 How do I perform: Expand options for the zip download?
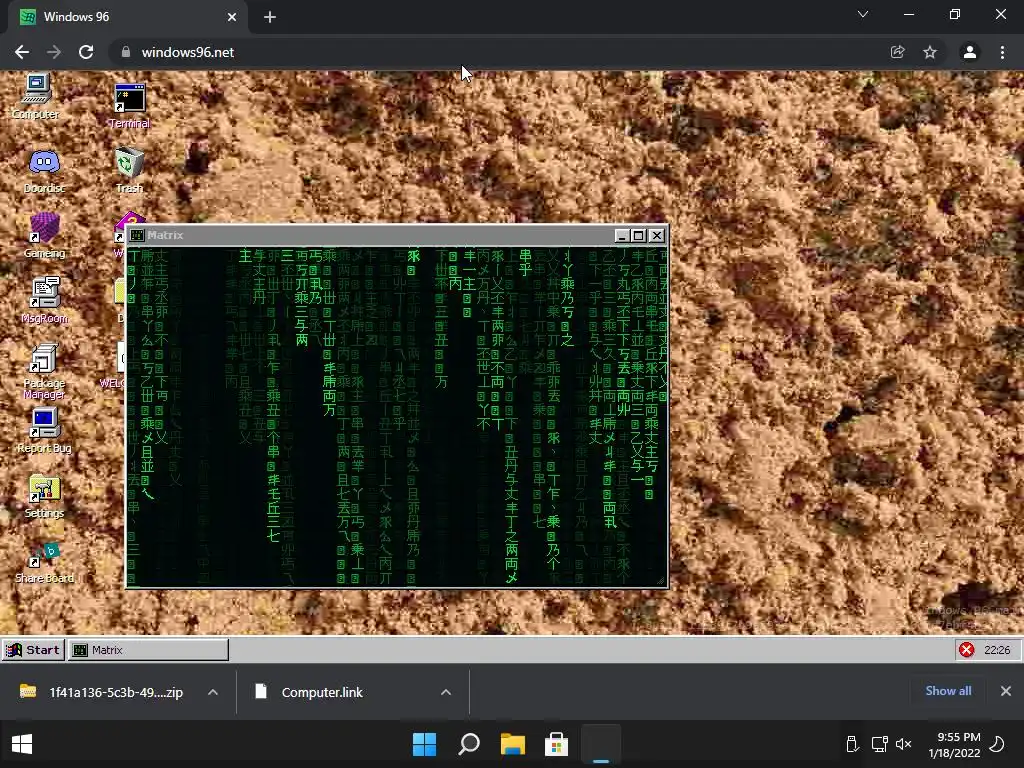pyautogui.click(x=213, y=692)
